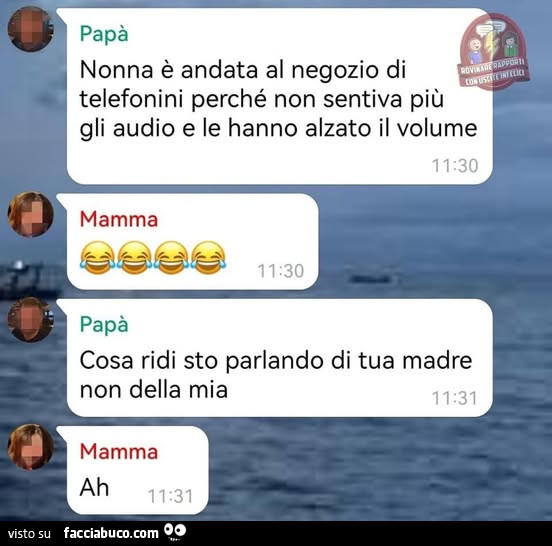This screenshot has height=546, width=552.
Task: Click the first laughing-crying emoji
Action: pyautogui.click(x=98, y=258)
